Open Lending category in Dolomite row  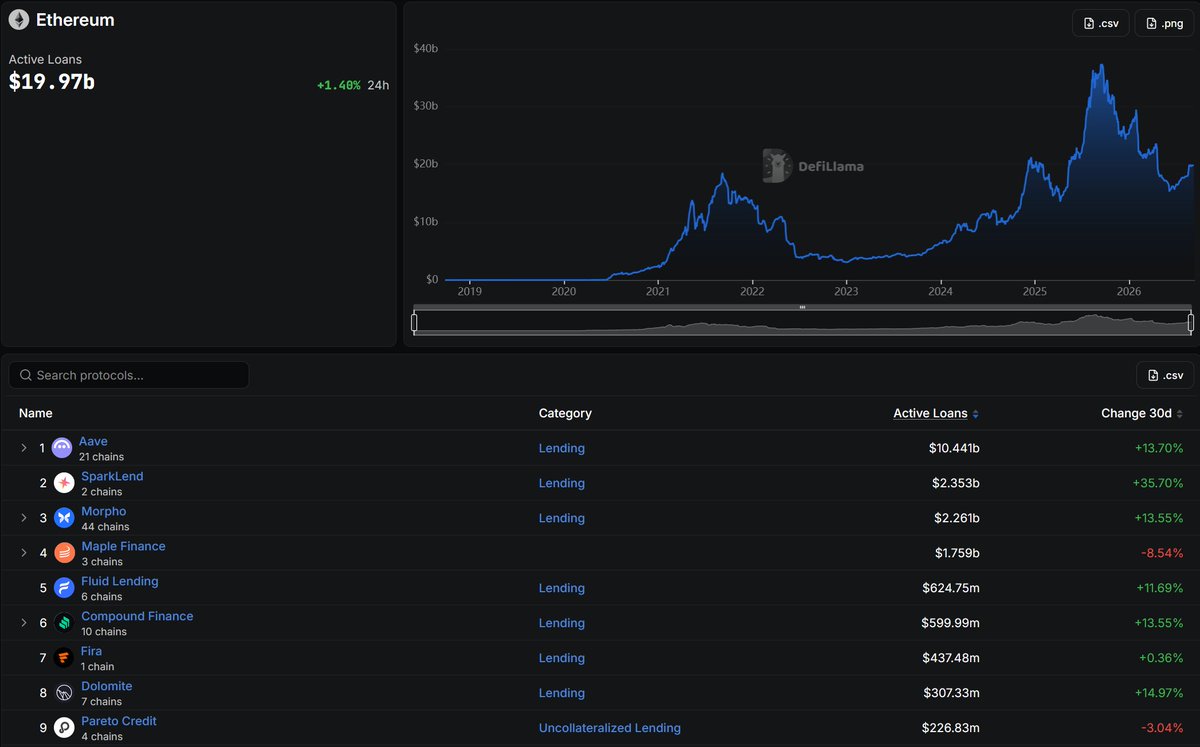pyautogui.click(x=562, y=693)
